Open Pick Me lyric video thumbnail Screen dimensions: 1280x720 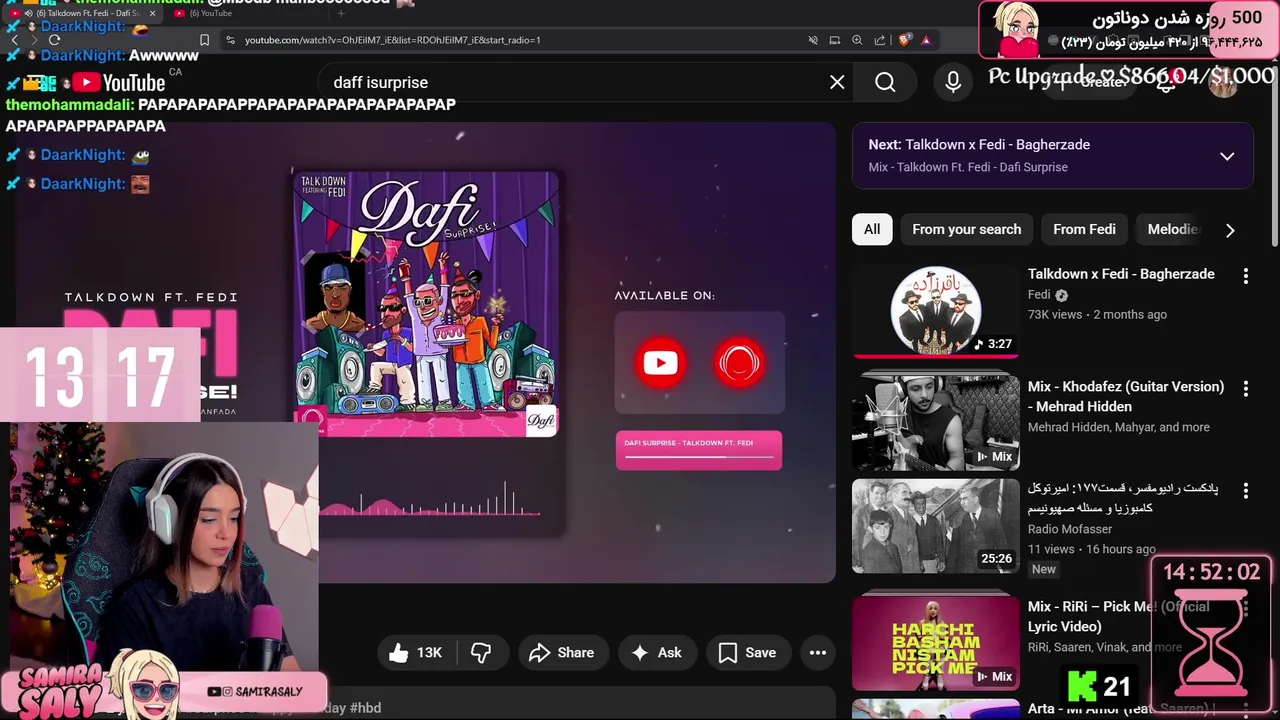tap(936, 643)
